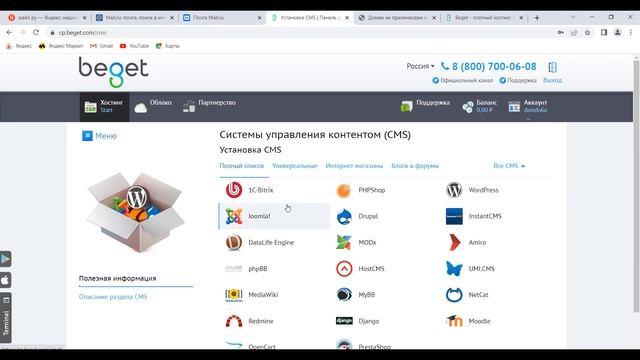Screen dimensions: 640x360
Task: Switch to Интернет-магазины tab
Action: [x=354, y=166]
